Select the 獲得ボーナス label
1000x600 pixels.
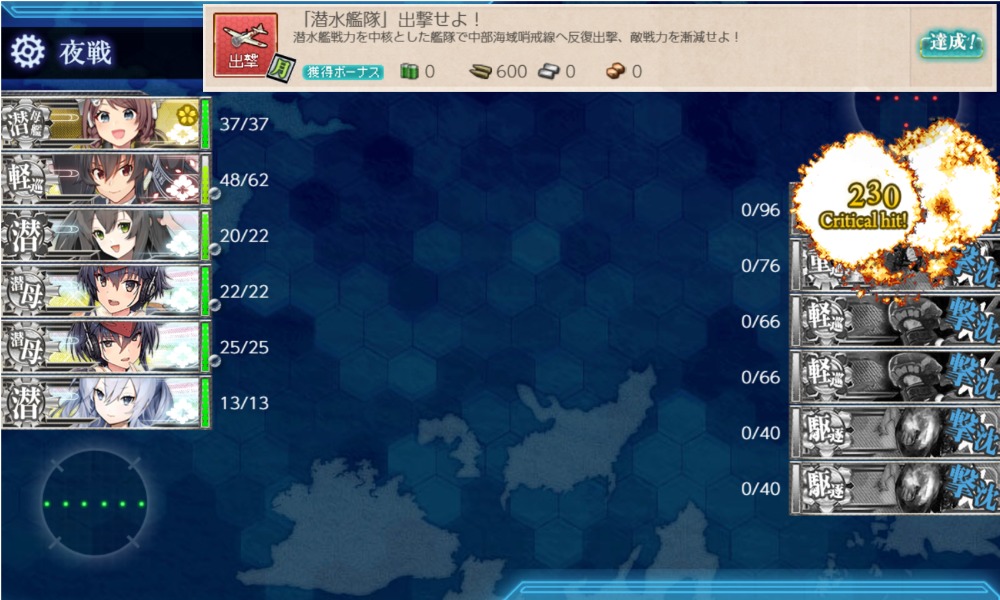343,72
